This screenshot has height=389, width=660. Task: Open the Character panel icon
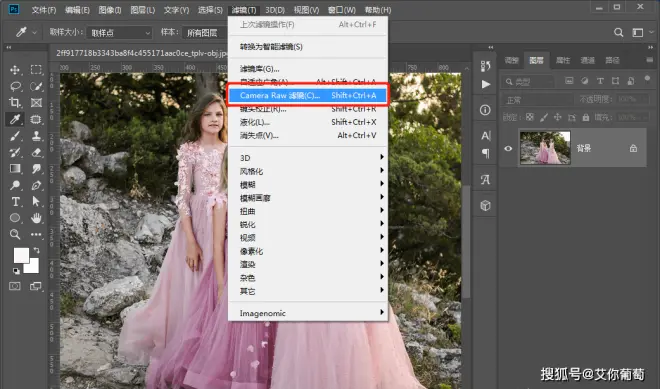[485, 136]
